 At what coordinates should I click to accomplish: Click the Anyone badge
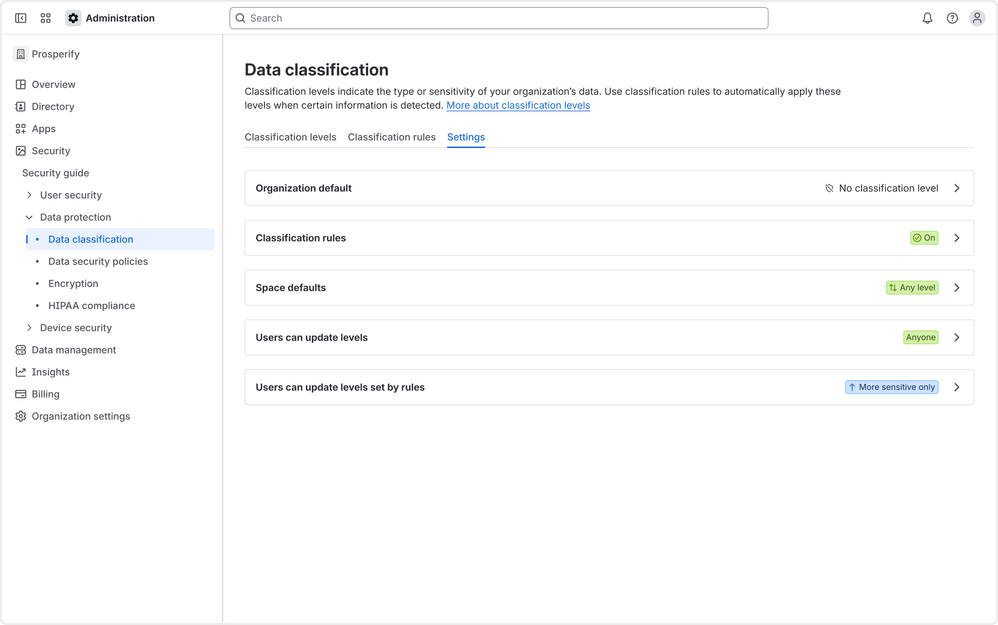pos(921,337)
